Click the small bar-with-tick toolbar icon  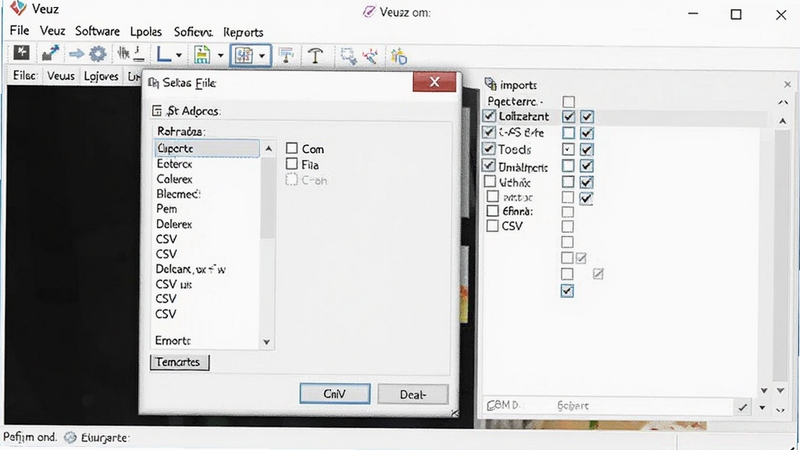(x=140, y=54)
